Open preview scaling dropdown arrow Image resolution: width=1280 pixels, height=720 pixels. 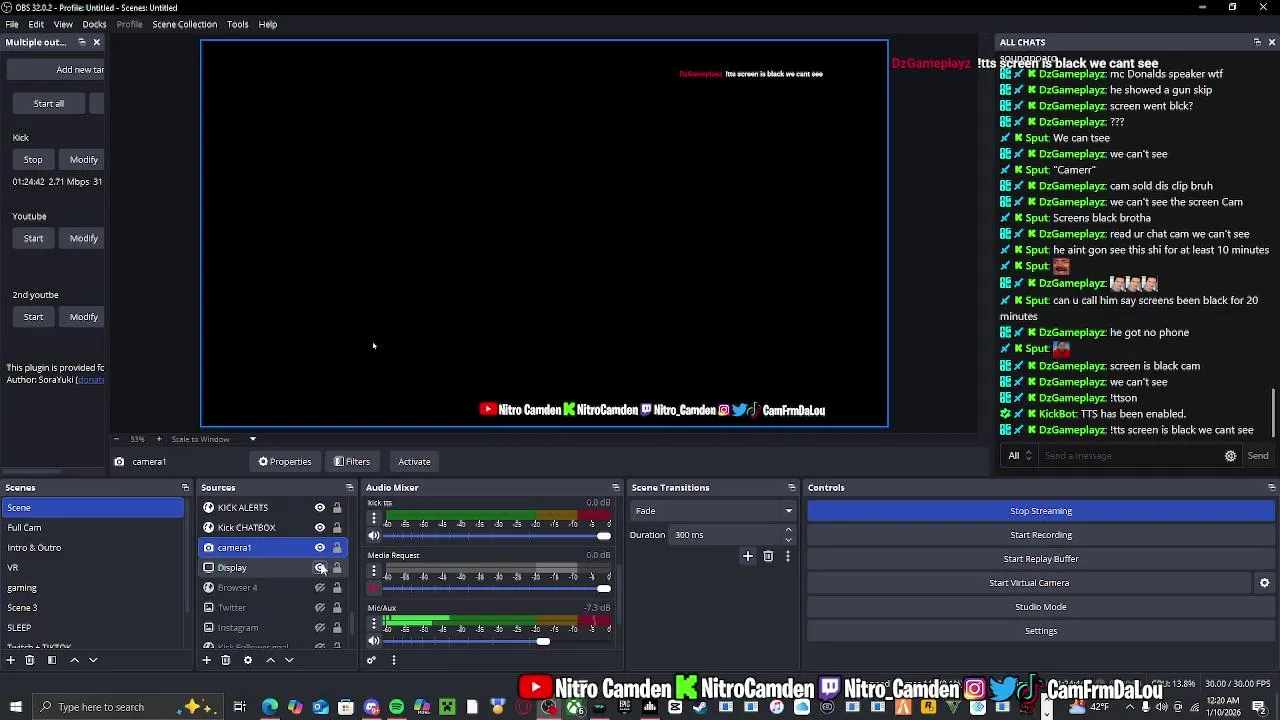[252, 439]
